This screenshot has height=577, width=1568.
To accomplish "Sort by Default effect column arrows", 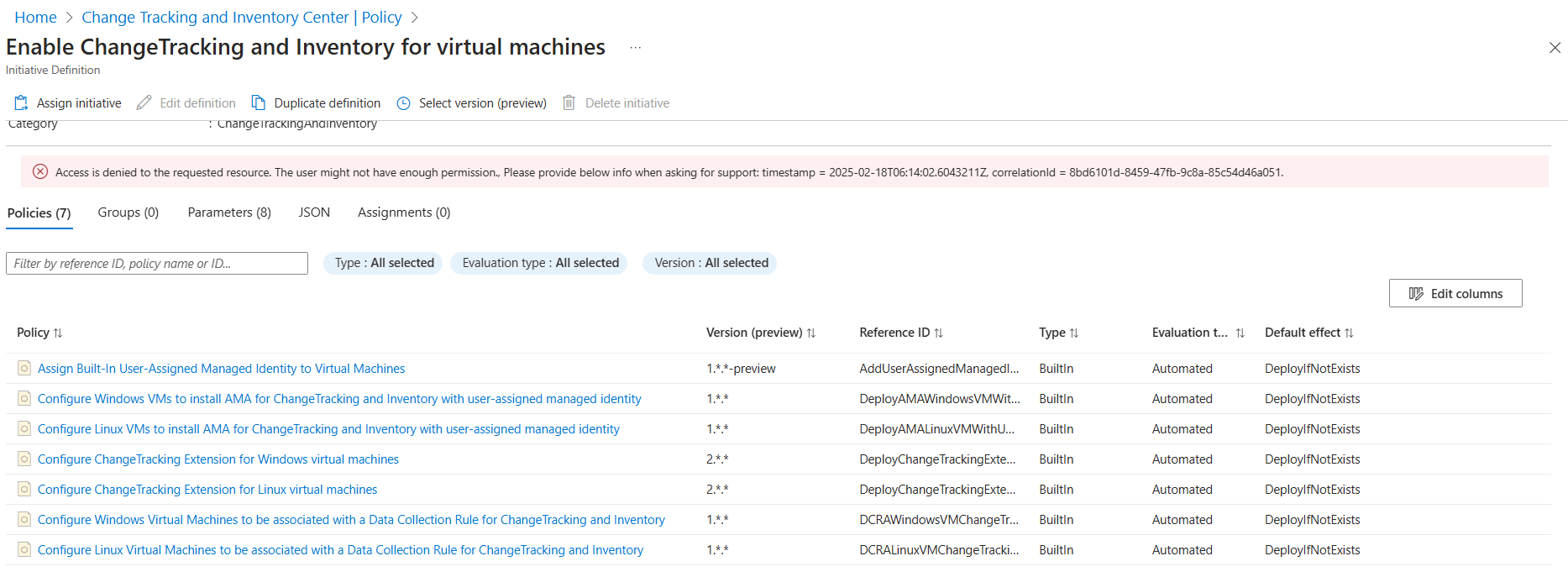I will click(x=1349, y=333).
